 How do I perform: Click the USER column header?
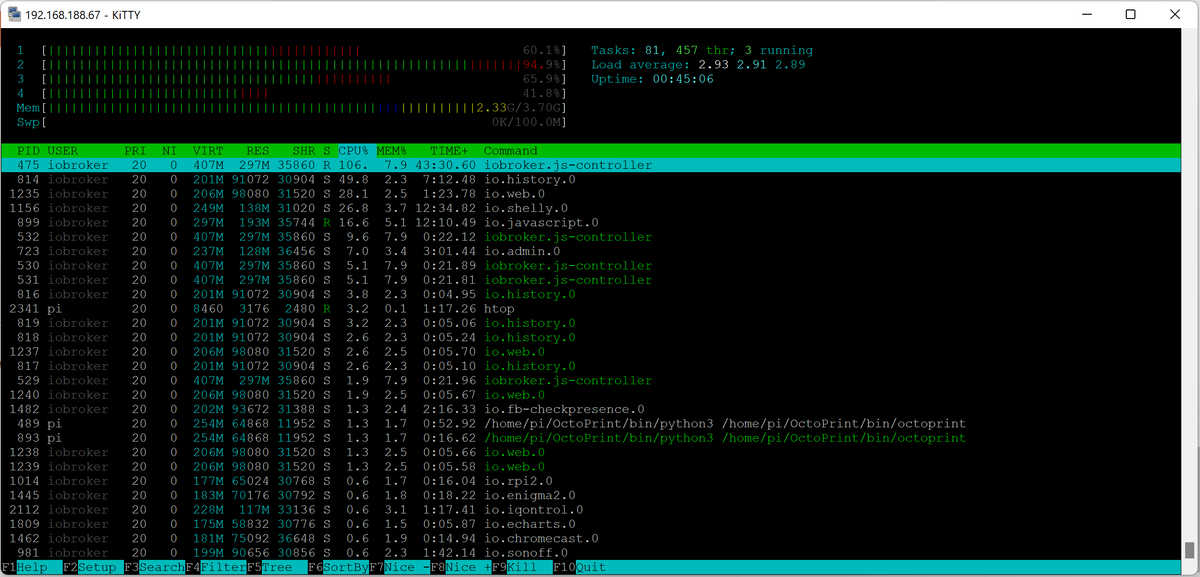(x=62, y=151)
